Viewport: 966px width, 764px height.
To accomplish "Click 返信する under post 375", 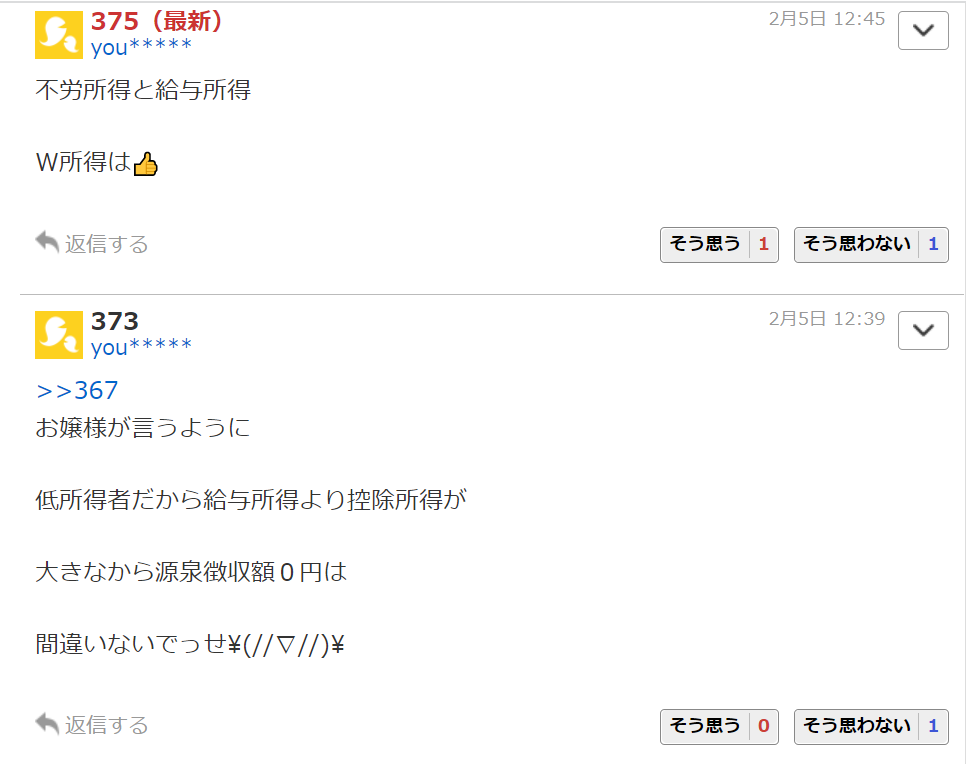I will 107,244.
